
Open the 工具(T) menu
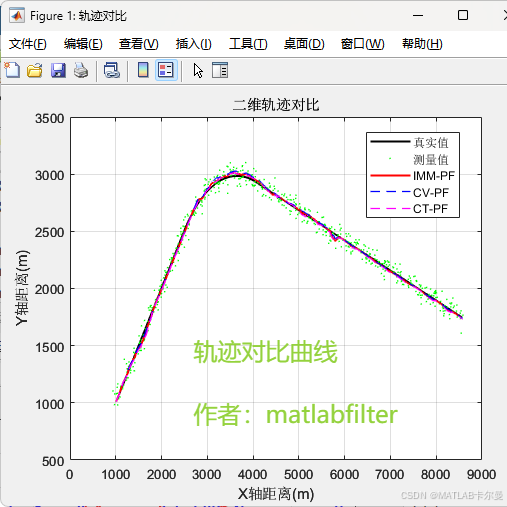pos(248,44)
